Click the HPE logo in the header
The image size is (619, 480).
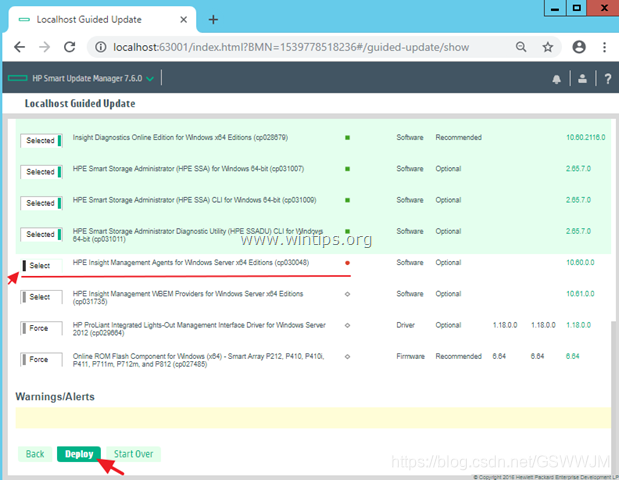18,78
